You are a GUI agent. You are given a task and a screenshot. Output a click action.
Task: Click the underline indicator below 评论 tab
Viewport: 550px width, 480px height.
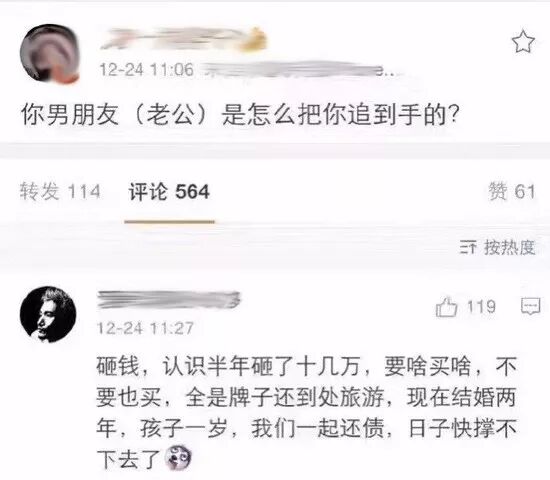[x=169, y=222]
